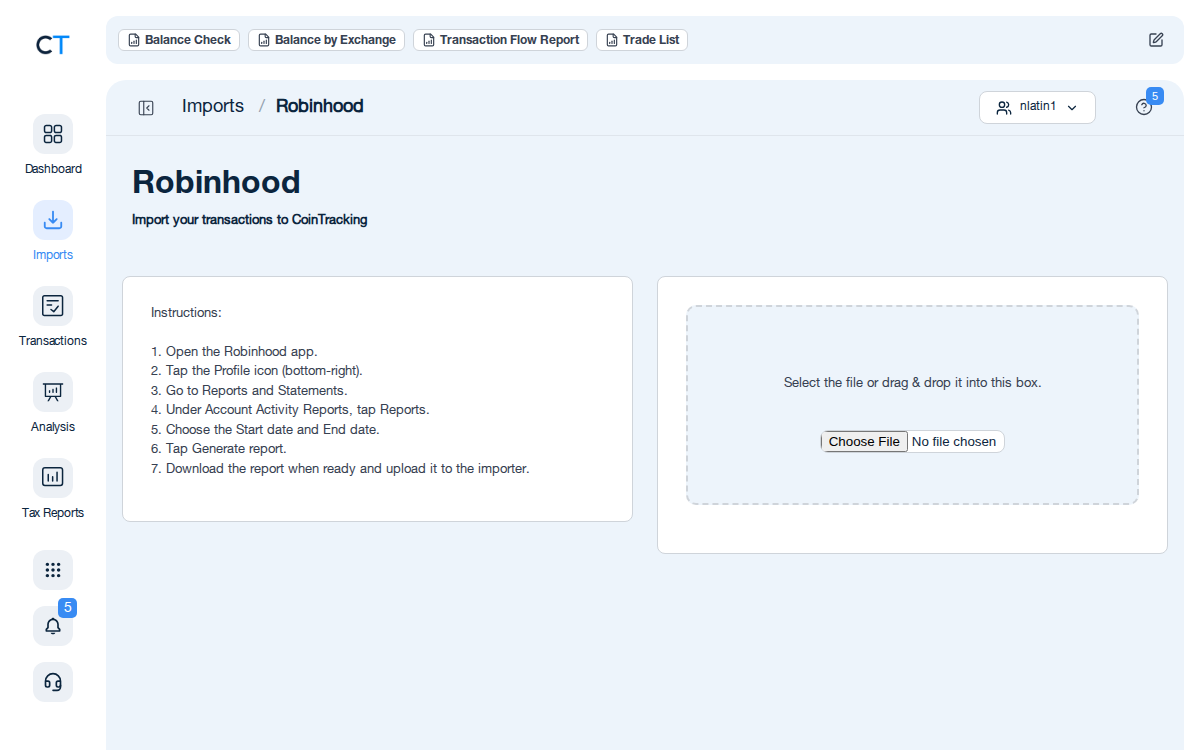This screenshot has width=1200, height=750.
Task: Open the Transaction Flow Report shortcut
Action: [x=500, y=40]
